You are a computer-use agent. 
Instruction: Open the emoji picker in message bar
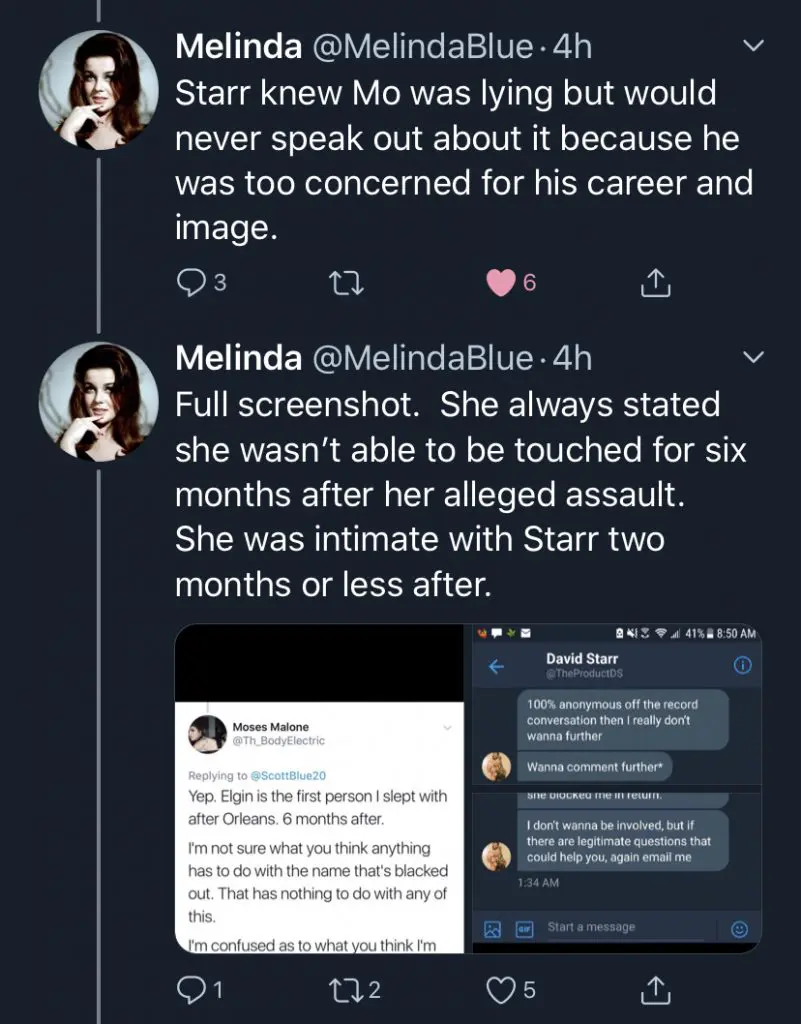pyautogui.click(x=740, y=928)
